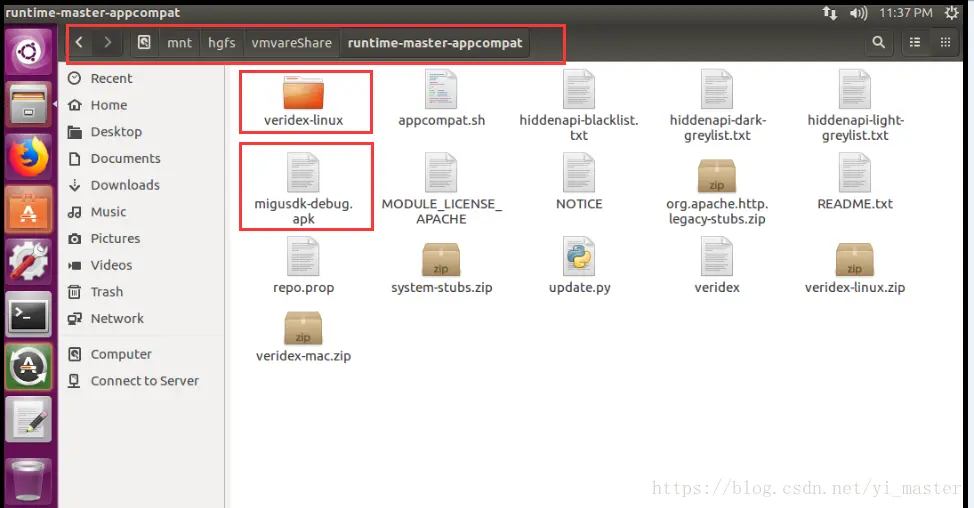Image resolution: width=974 pixels, height=508 pixels.
Task: Open the Ubuntu dash from launcher
Action: pos(28,52)
